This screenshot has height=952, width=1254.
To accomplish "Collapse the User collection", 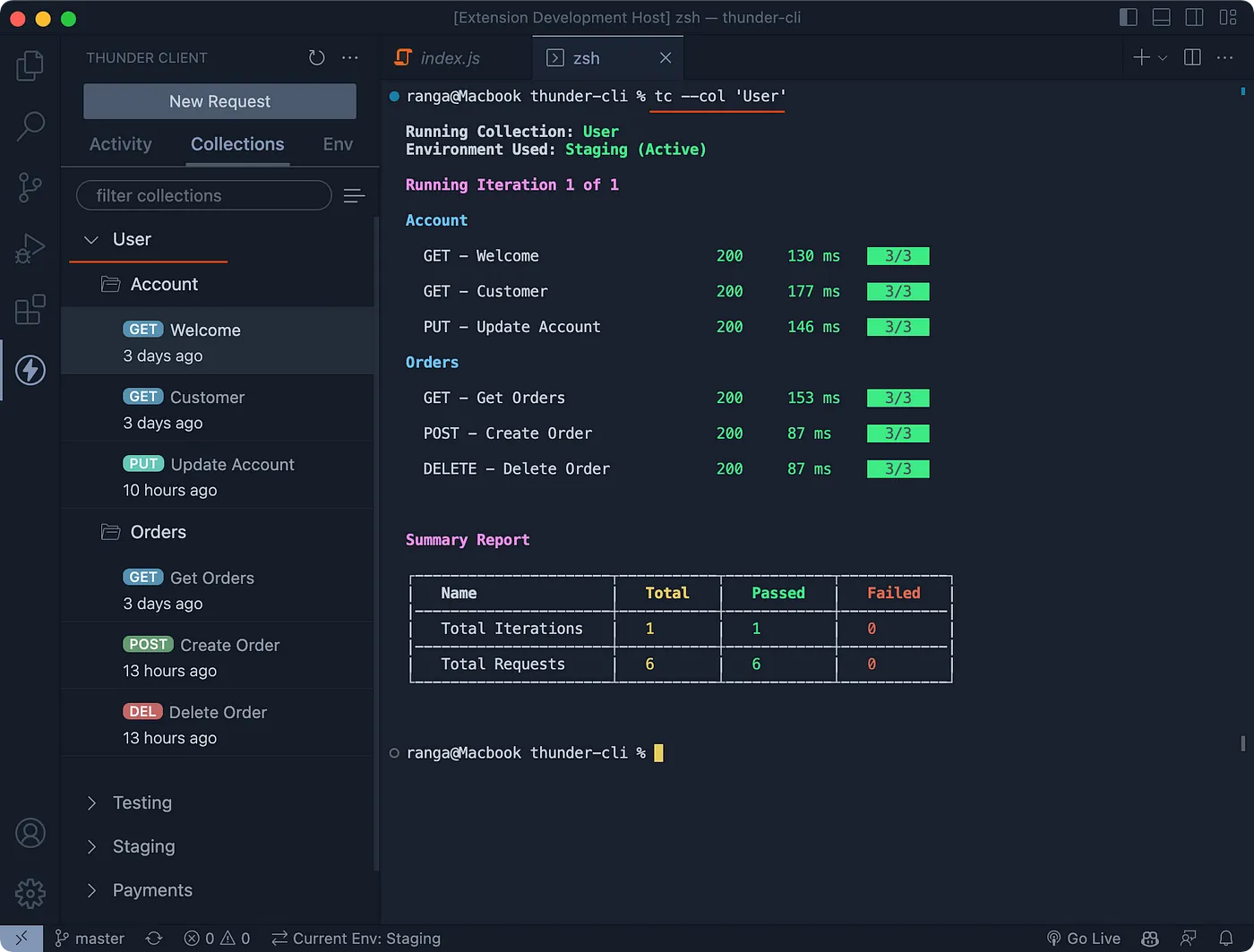I will 91,240.
